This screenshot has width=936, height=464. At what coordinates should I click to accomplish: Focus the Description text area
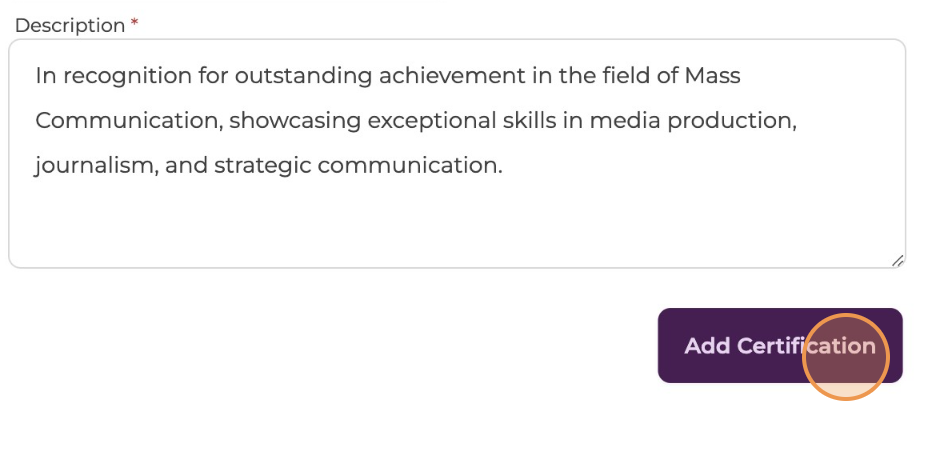(457, 153)
